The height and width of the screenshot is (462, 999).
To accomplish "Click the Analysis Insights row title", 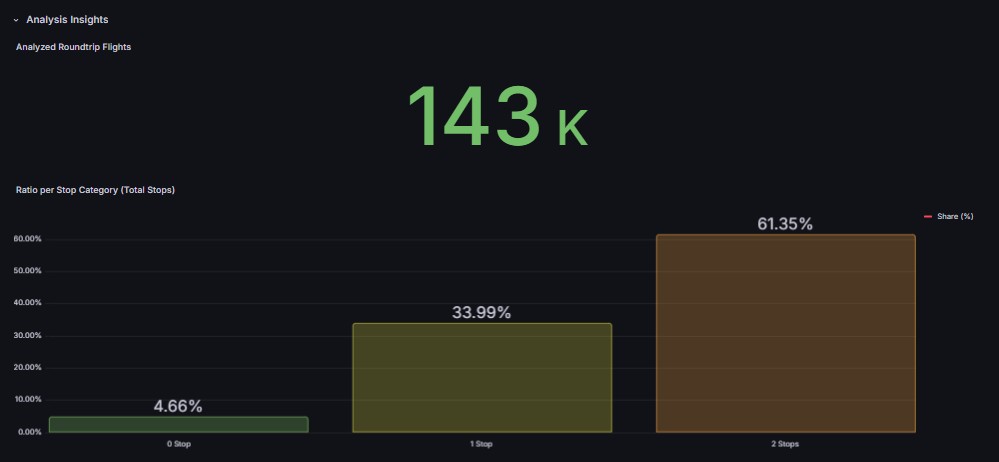I will [67, 19].
